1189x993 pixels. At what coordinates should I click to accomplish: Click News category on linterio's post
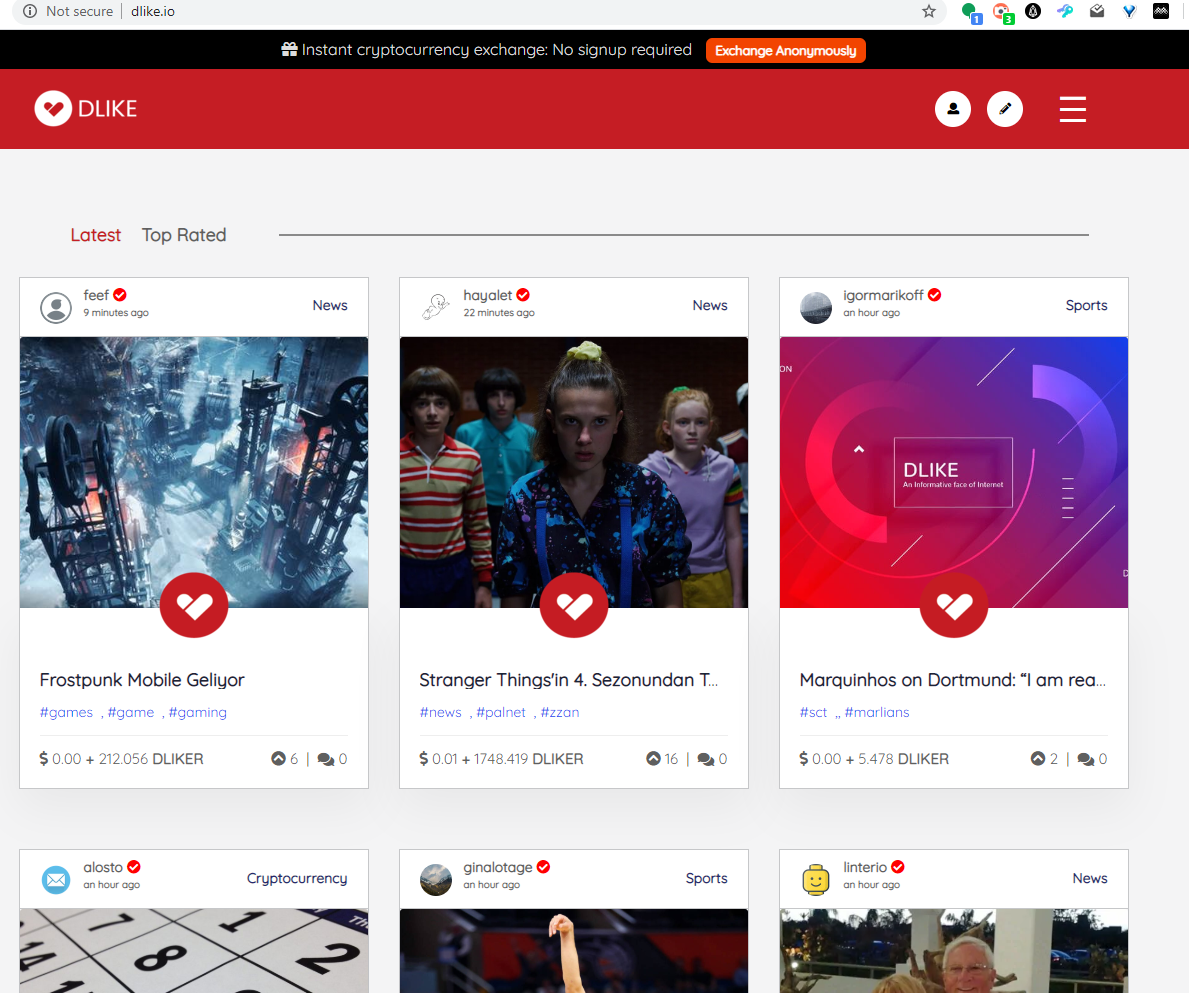1090,879
